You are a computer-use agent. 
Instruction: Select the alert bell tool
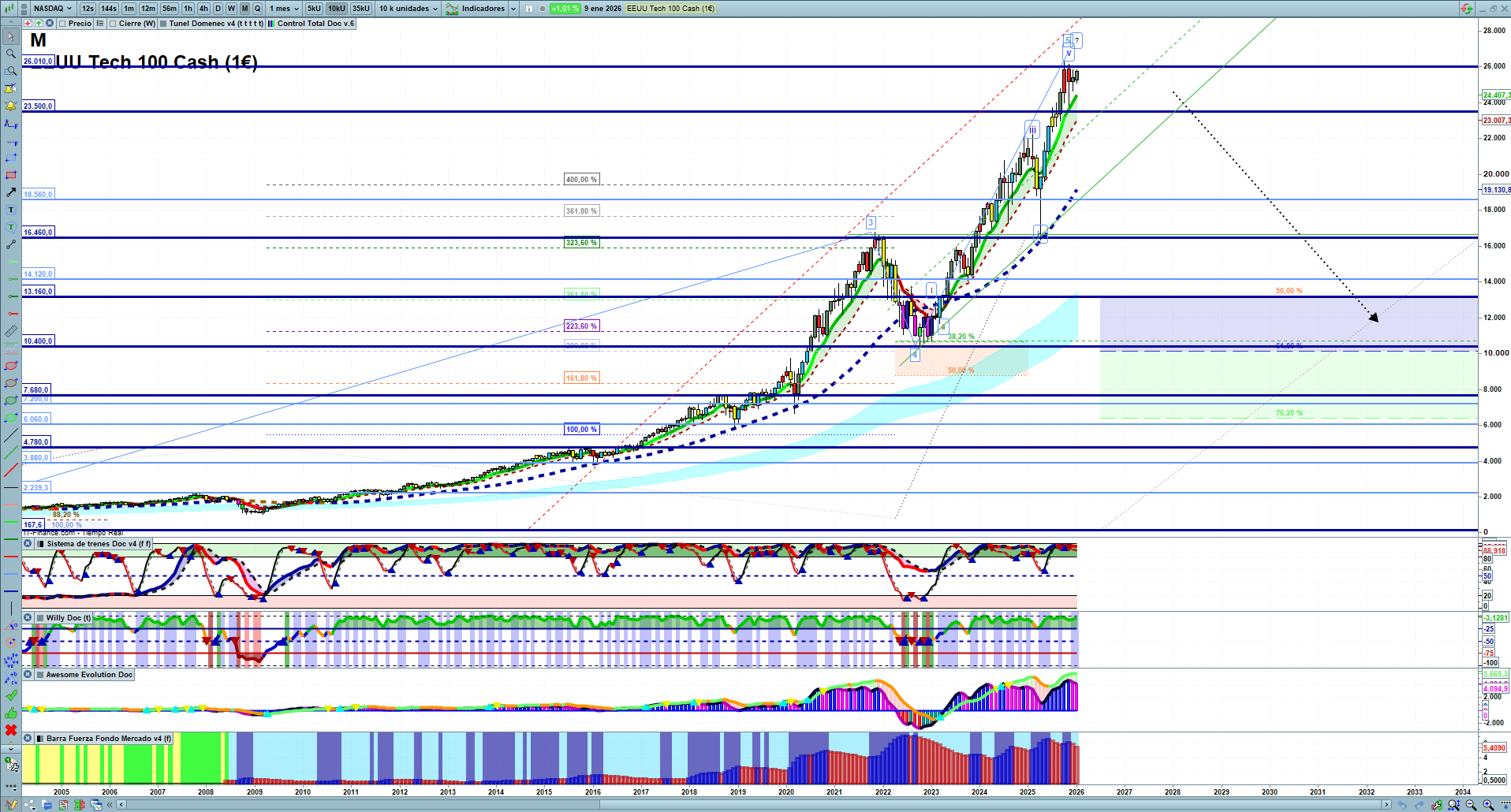point(11,106)
